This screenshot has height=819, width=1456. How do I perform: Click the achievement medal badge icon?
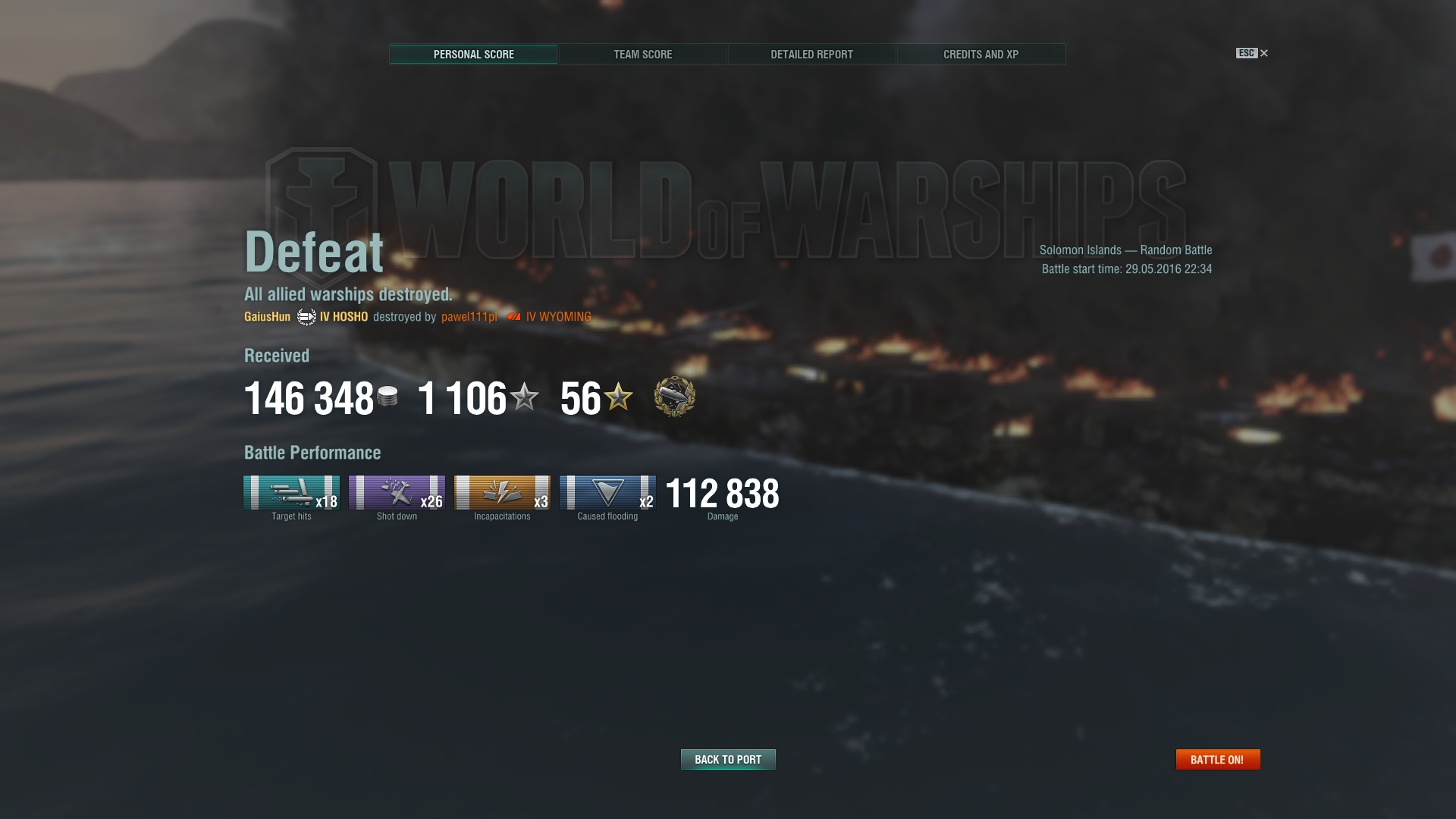pos(674,397)
